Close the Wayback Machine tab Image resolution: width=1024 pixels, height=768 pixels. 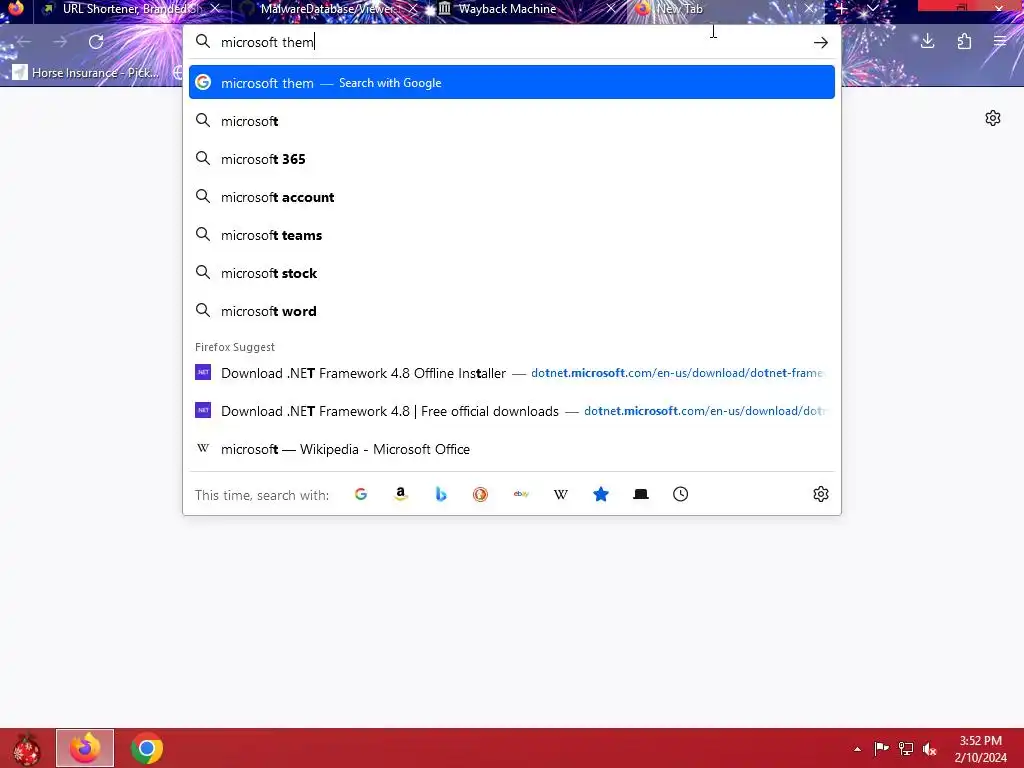click(x=611, y=9)
